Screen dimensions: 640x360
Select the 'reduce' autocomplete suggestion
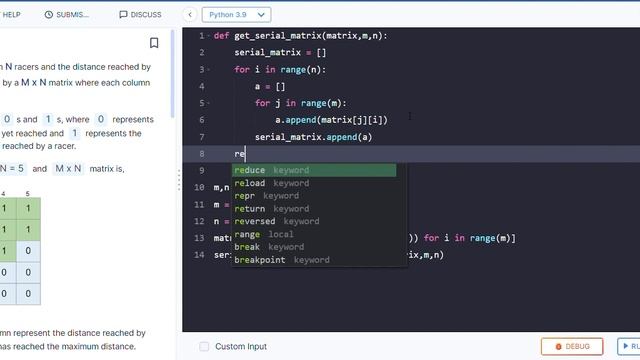click(x=314, y=170)
